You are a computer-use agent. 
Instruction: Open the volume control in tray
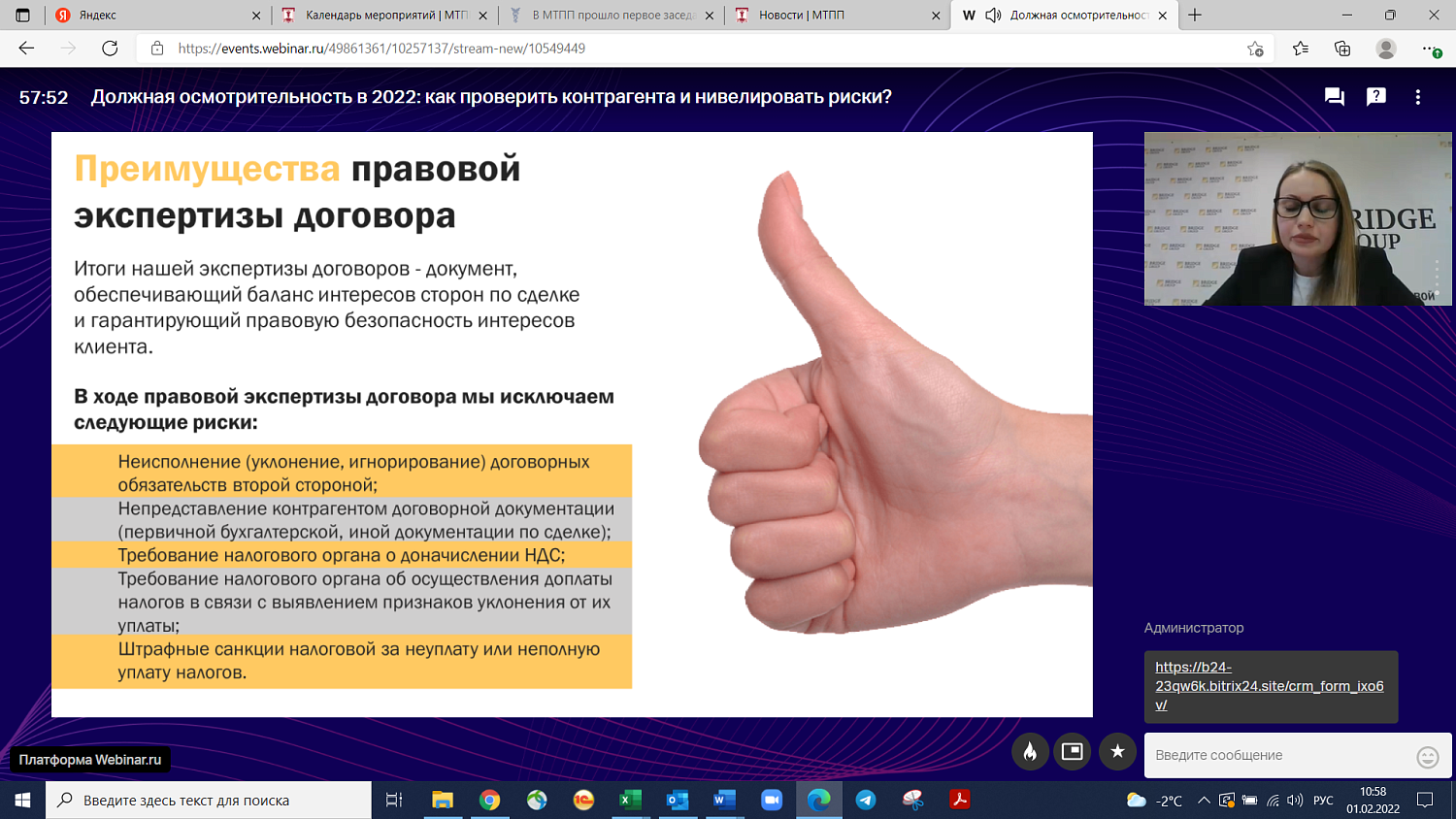click(x=1295, y=801)
